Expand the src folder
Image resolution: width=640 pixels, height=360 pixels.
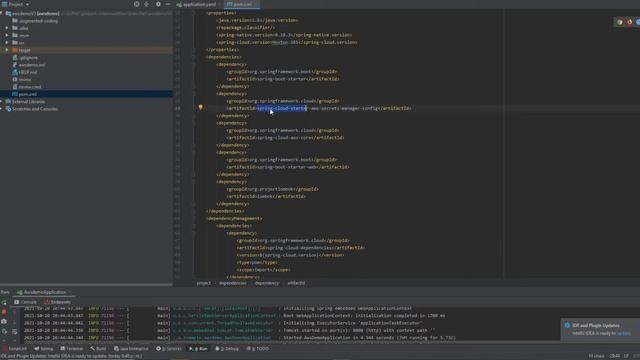[7, 43]
